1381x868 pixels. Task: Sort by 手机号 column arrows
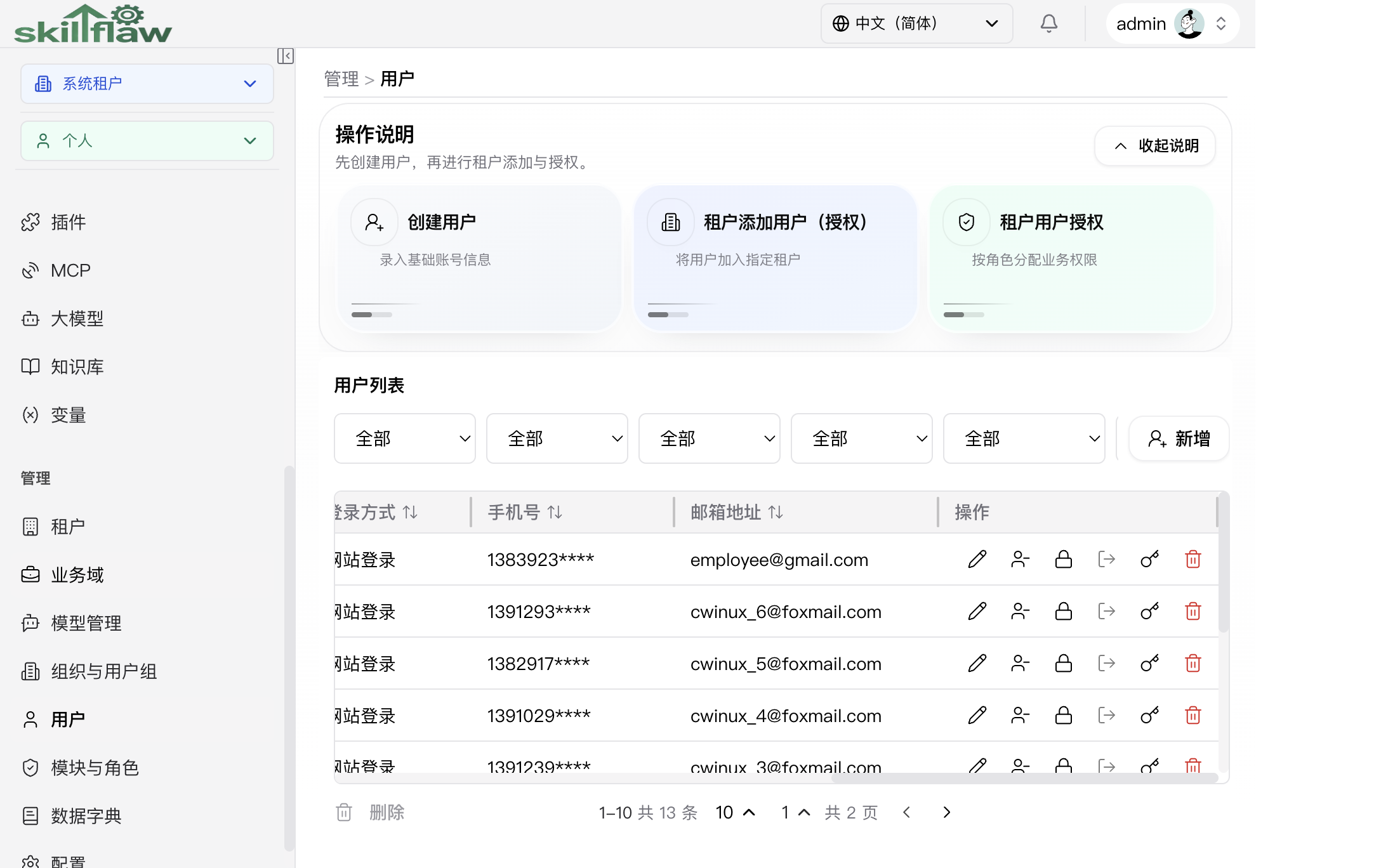pyautogui.click(x=555, y=512)
